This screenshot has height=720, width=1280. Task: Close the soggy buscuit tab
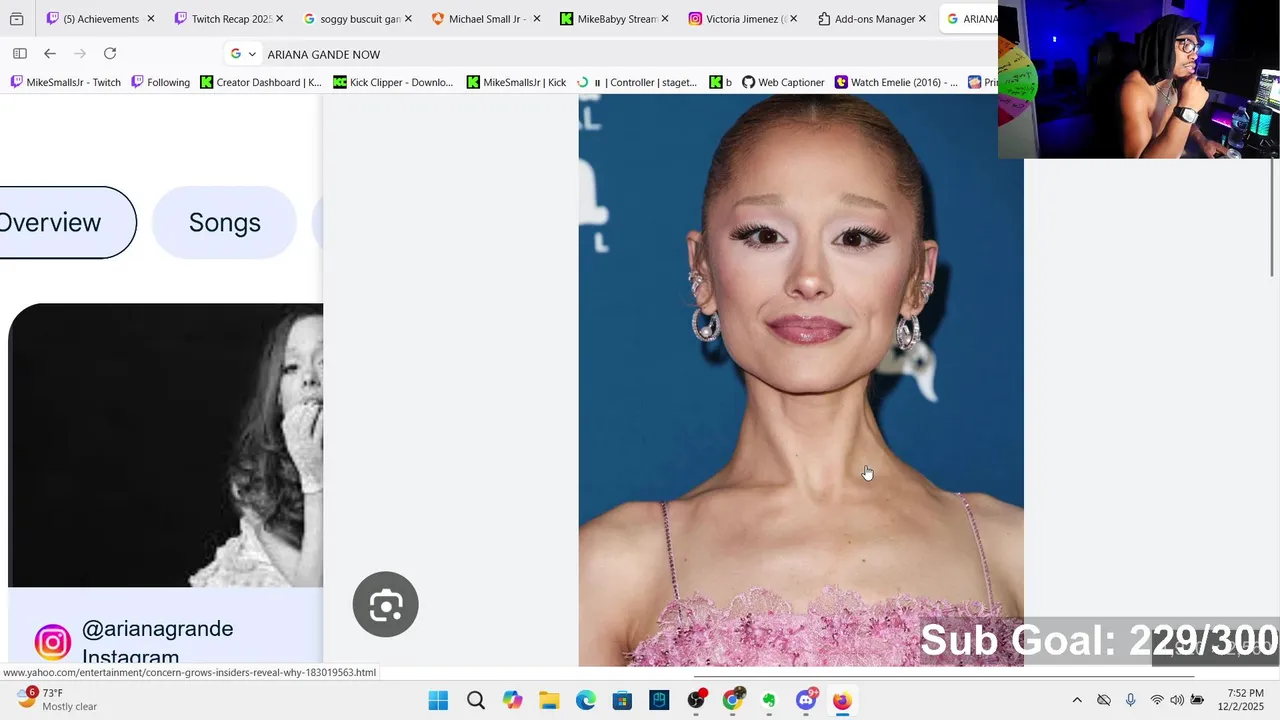tap(408, 19)
